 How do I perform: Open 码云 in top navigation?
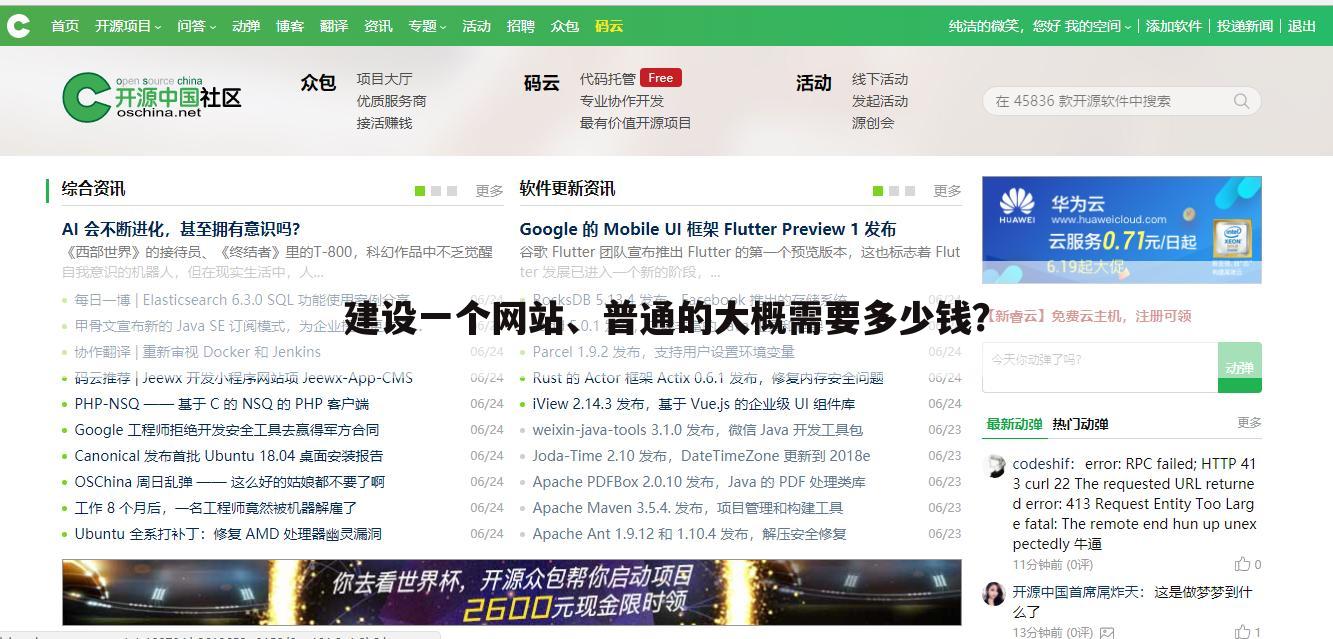point(609,26)
